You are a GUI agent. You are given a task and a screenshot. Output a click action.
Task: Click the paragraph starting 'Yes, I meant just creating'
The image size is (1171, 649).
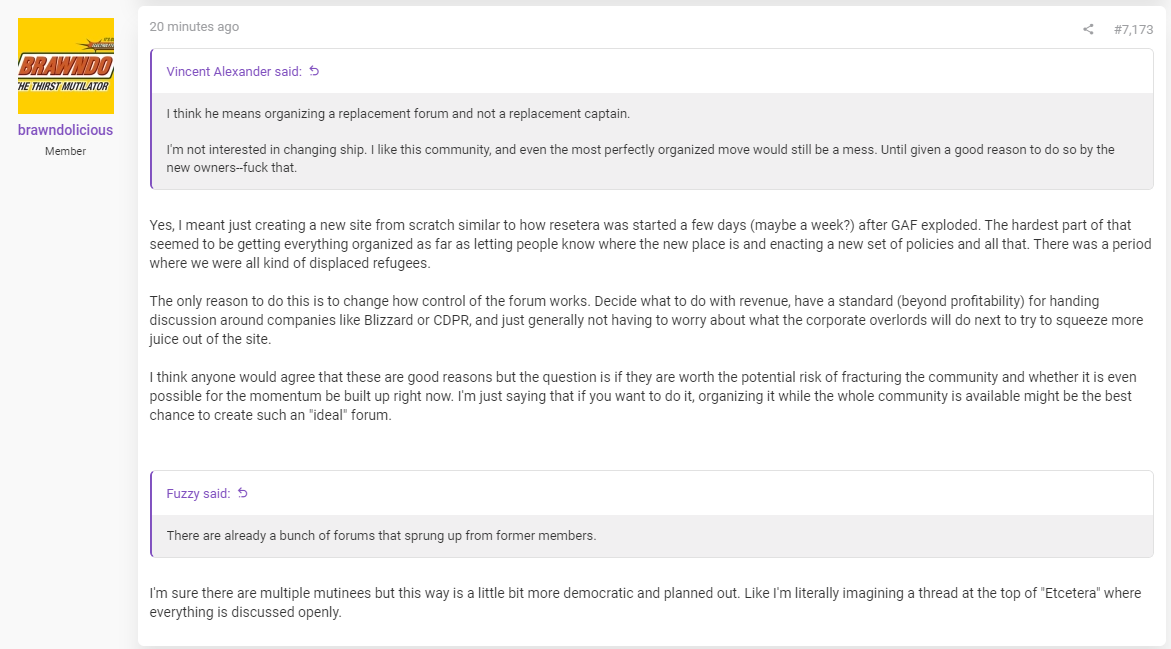[650, 244]
